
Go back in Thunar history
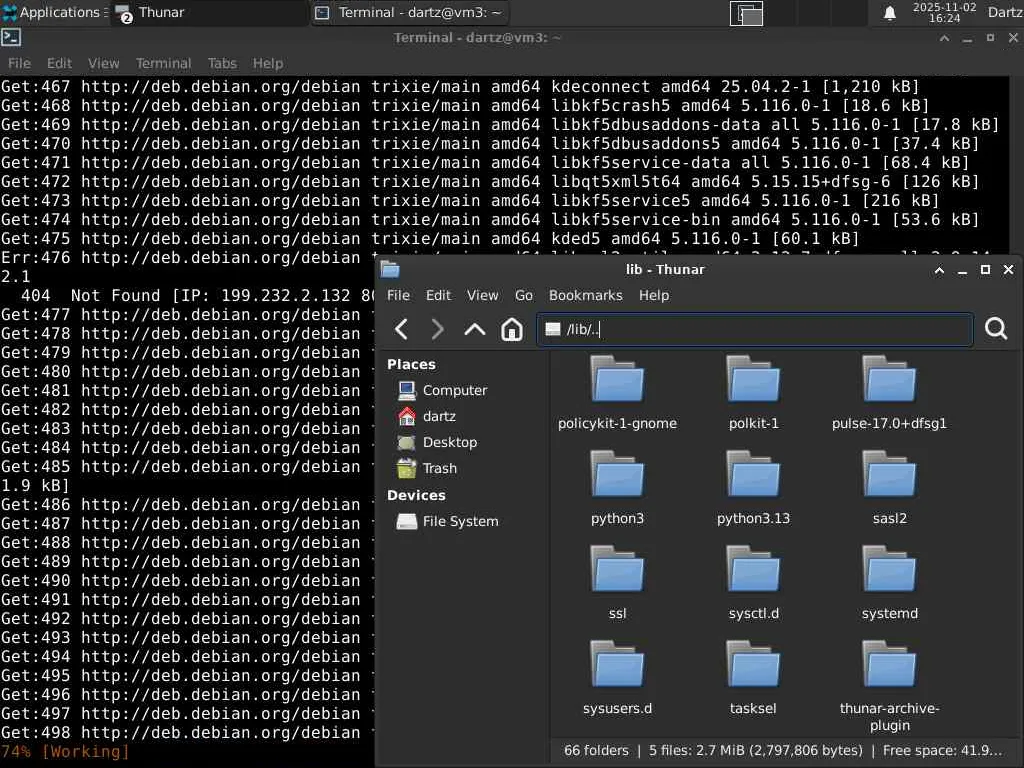pyautogui.click(x=402, y=329)
